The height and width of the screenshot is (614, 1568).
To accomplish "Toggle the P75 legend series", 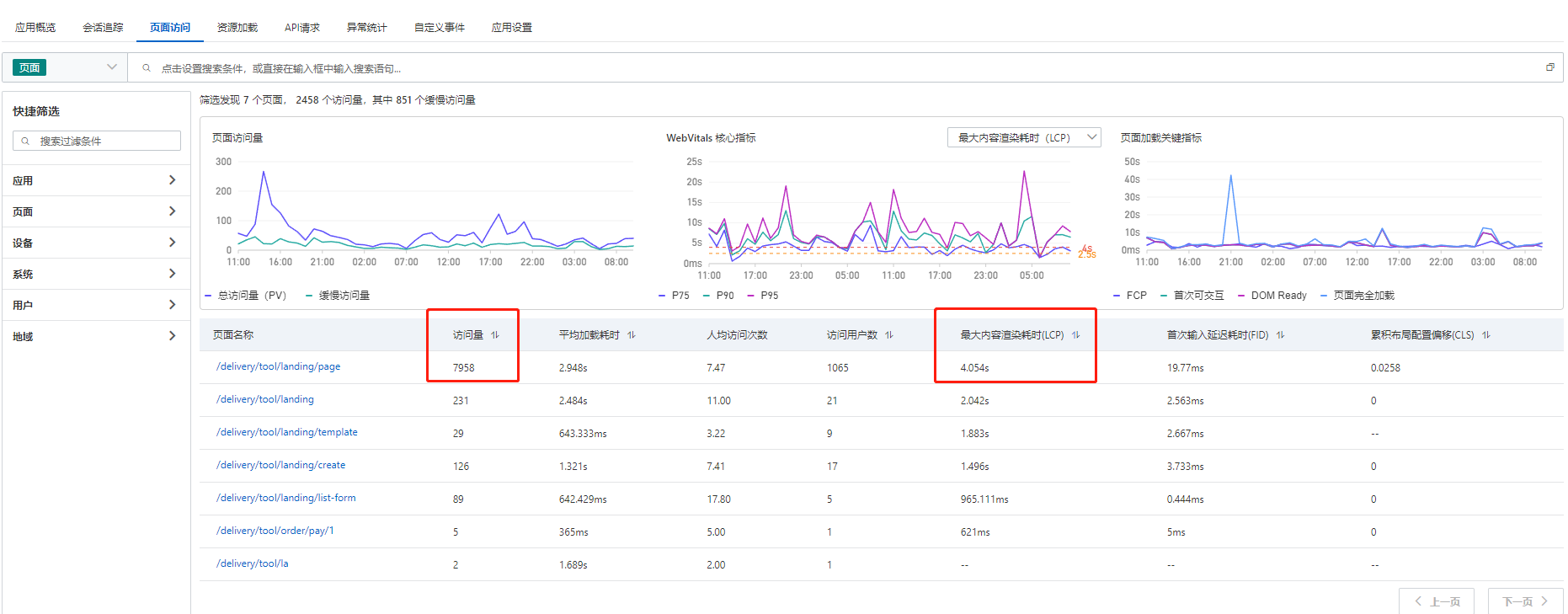I will [x=674, y=296].
